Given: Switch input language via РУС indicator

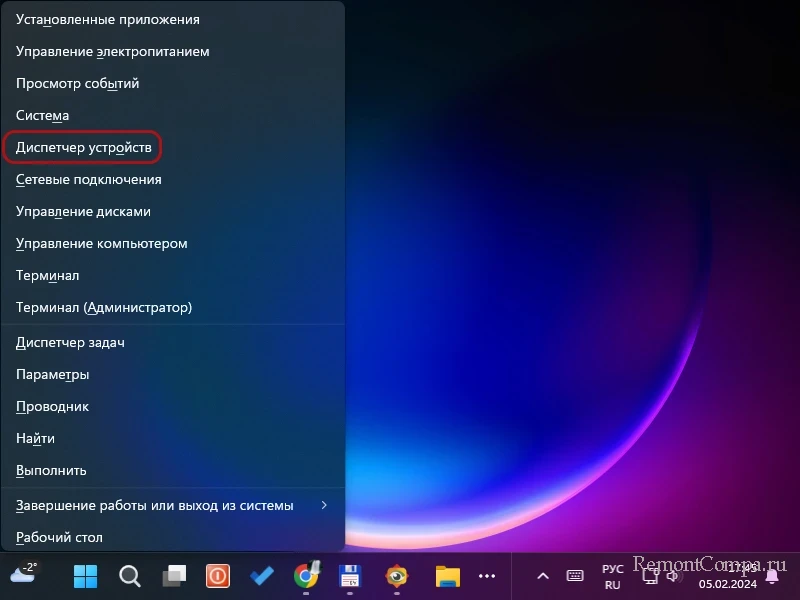Looking at the screenshot, I should click(612, 576).
